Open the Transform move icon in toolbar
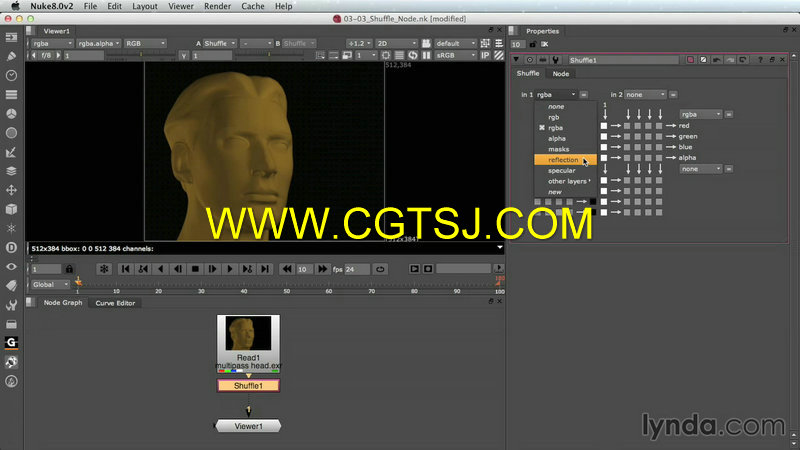This screenshot has width=800, height=450. [x=11, y=190]
